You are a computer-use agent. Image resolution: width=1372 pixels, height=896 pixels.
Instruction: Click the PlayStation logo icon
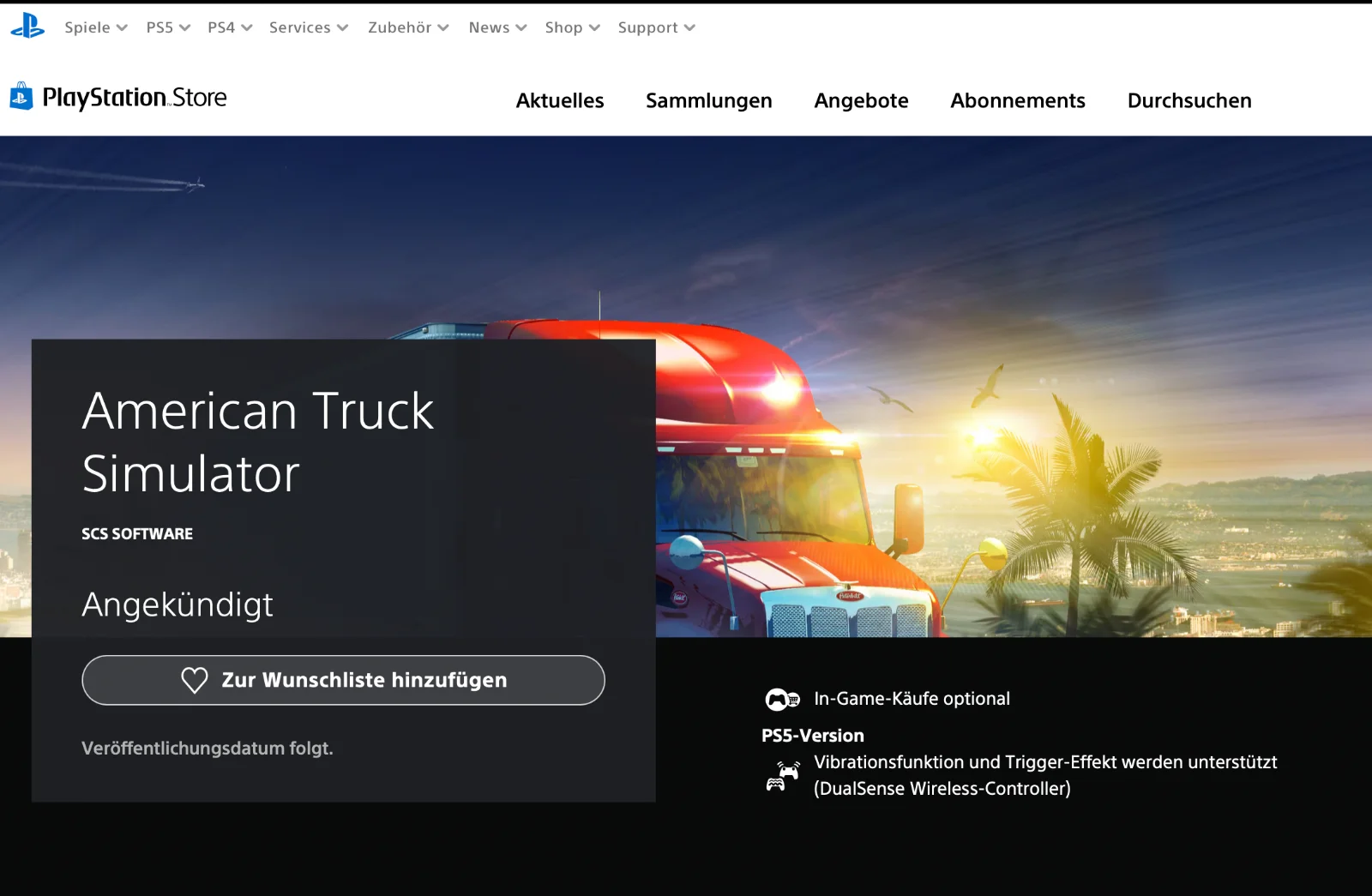tap(27, 26)
